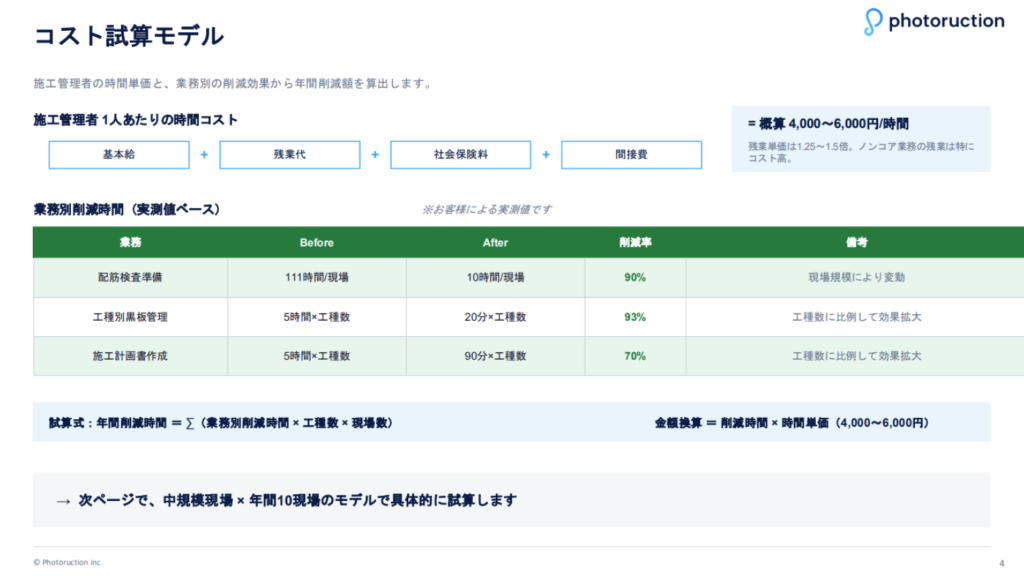
Task: Click the 概算 4,000〜6,000円/時間 text
Action: tap(828, 123)
